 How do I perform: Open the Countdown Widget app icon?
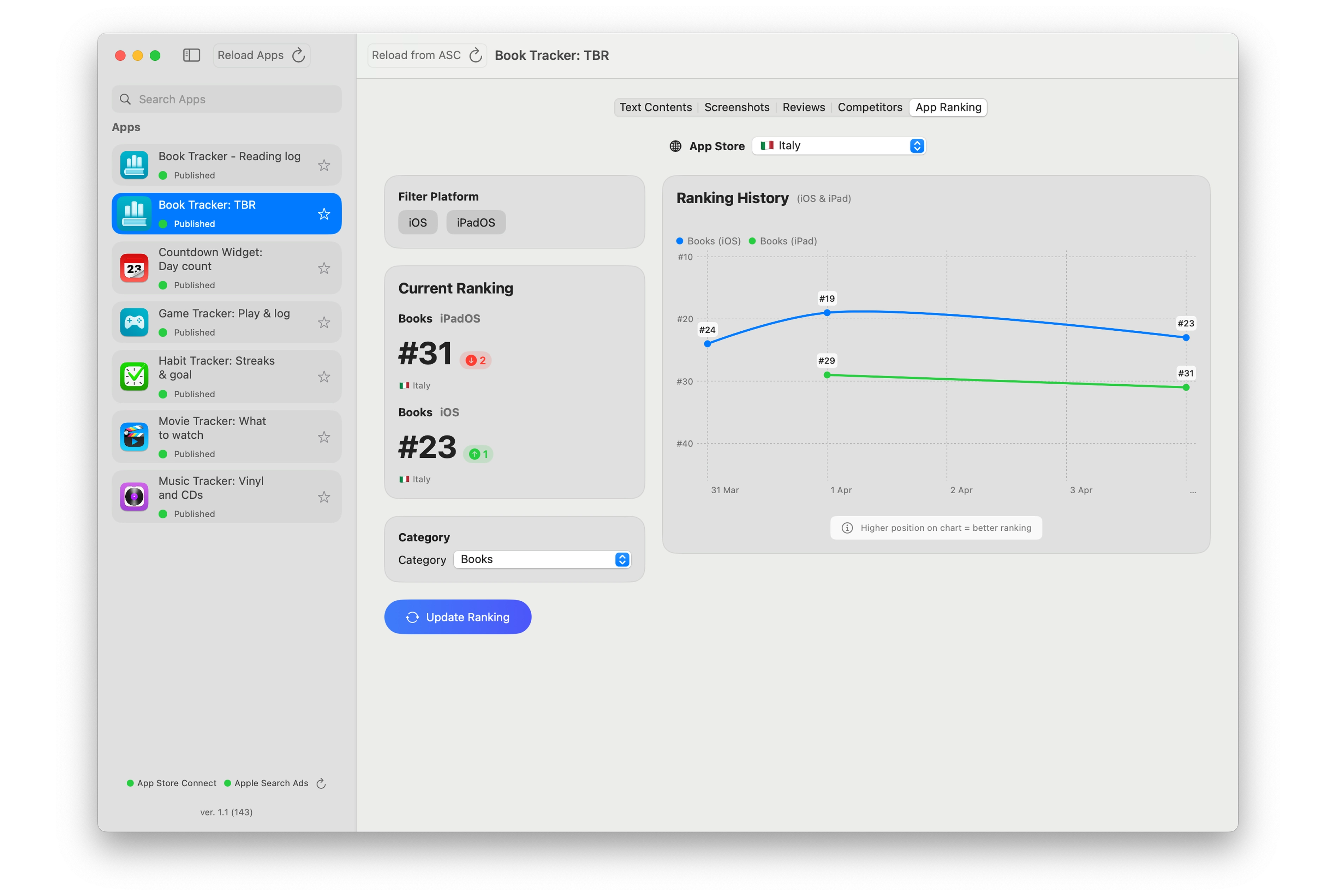click(x=135, y=268)
